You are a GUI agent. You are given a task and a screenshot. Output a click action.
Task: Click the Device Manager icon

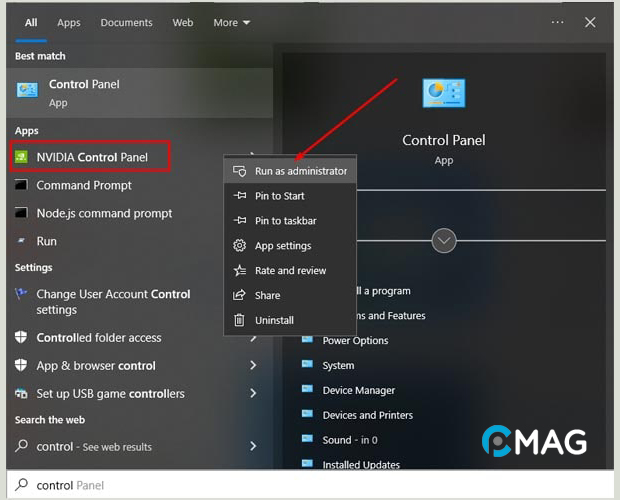[307, 389]
